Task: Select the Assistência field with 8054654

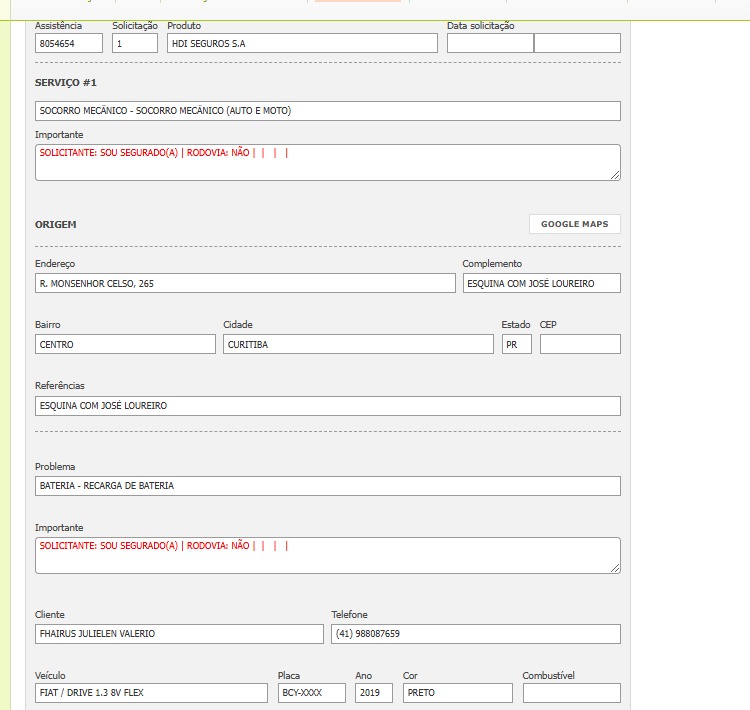Action: (x=69, y=43)
